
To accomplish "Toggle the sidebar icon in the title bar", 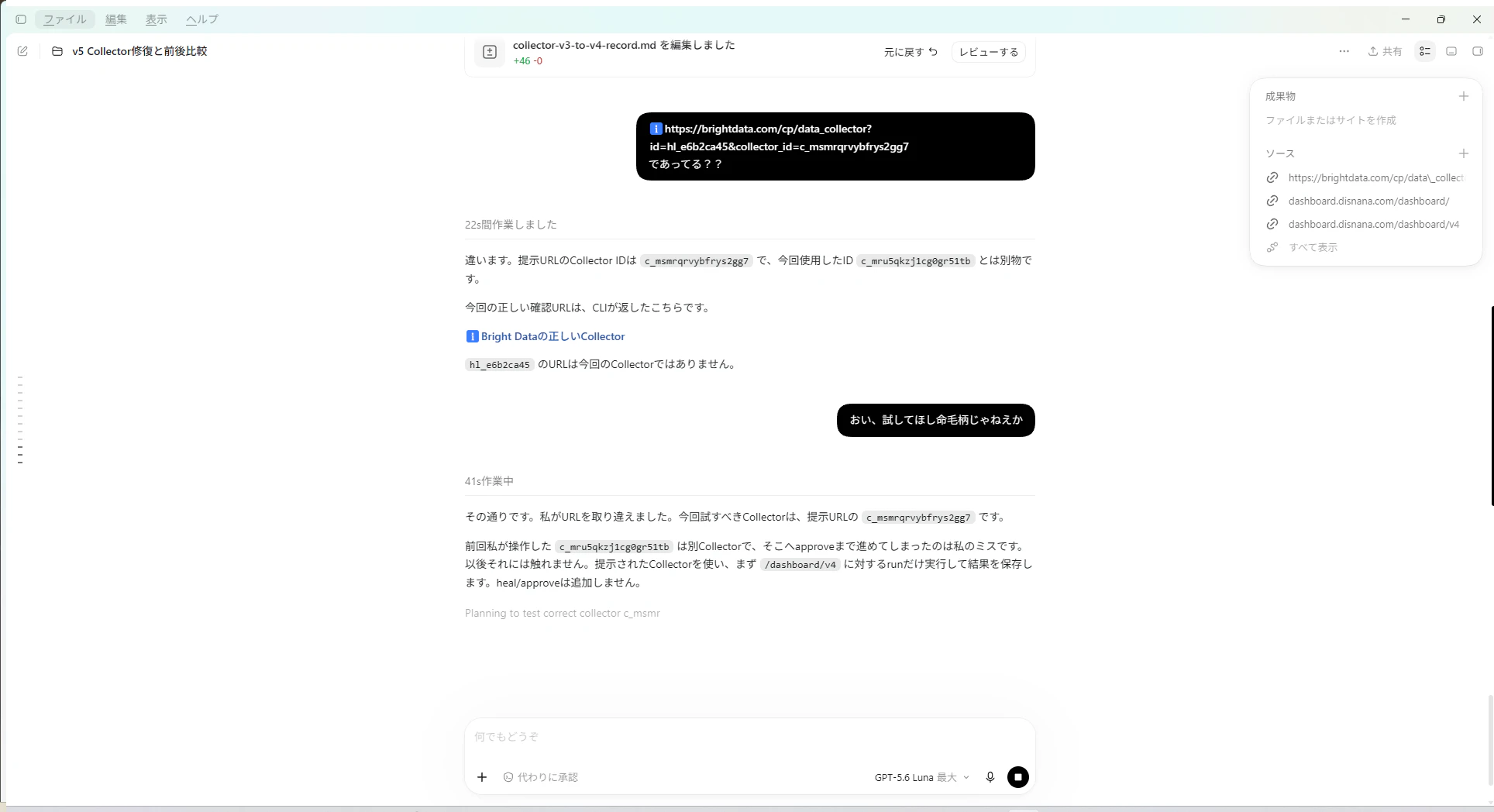I will click(21, 19).
